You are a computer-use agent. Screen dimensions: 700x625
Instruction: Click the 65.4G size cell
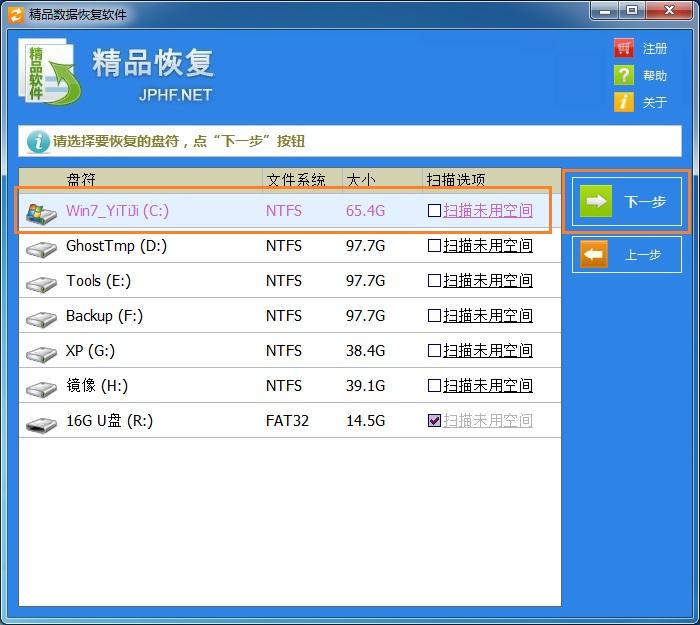tap(365, 210)
